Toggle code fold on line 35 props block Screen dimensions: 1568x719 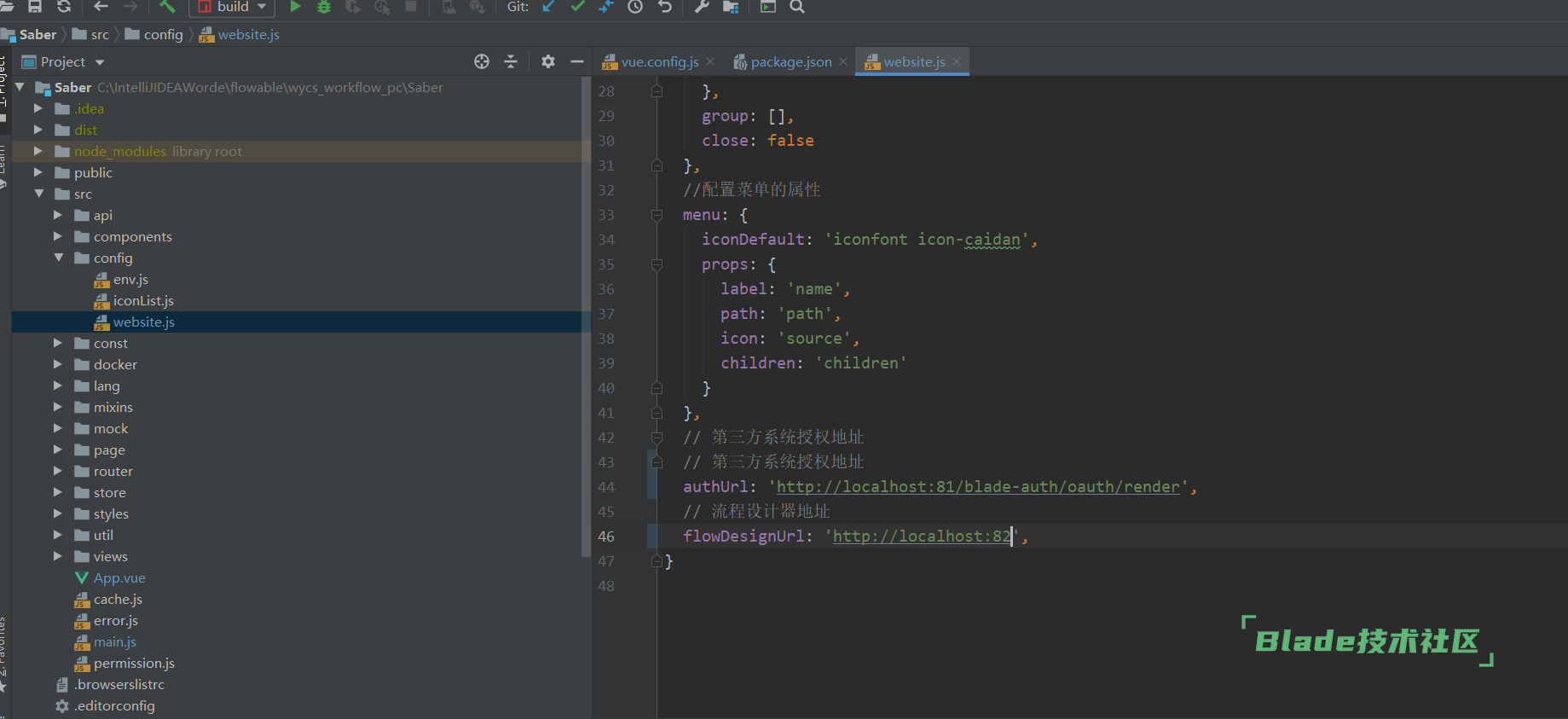coord(657,264)
